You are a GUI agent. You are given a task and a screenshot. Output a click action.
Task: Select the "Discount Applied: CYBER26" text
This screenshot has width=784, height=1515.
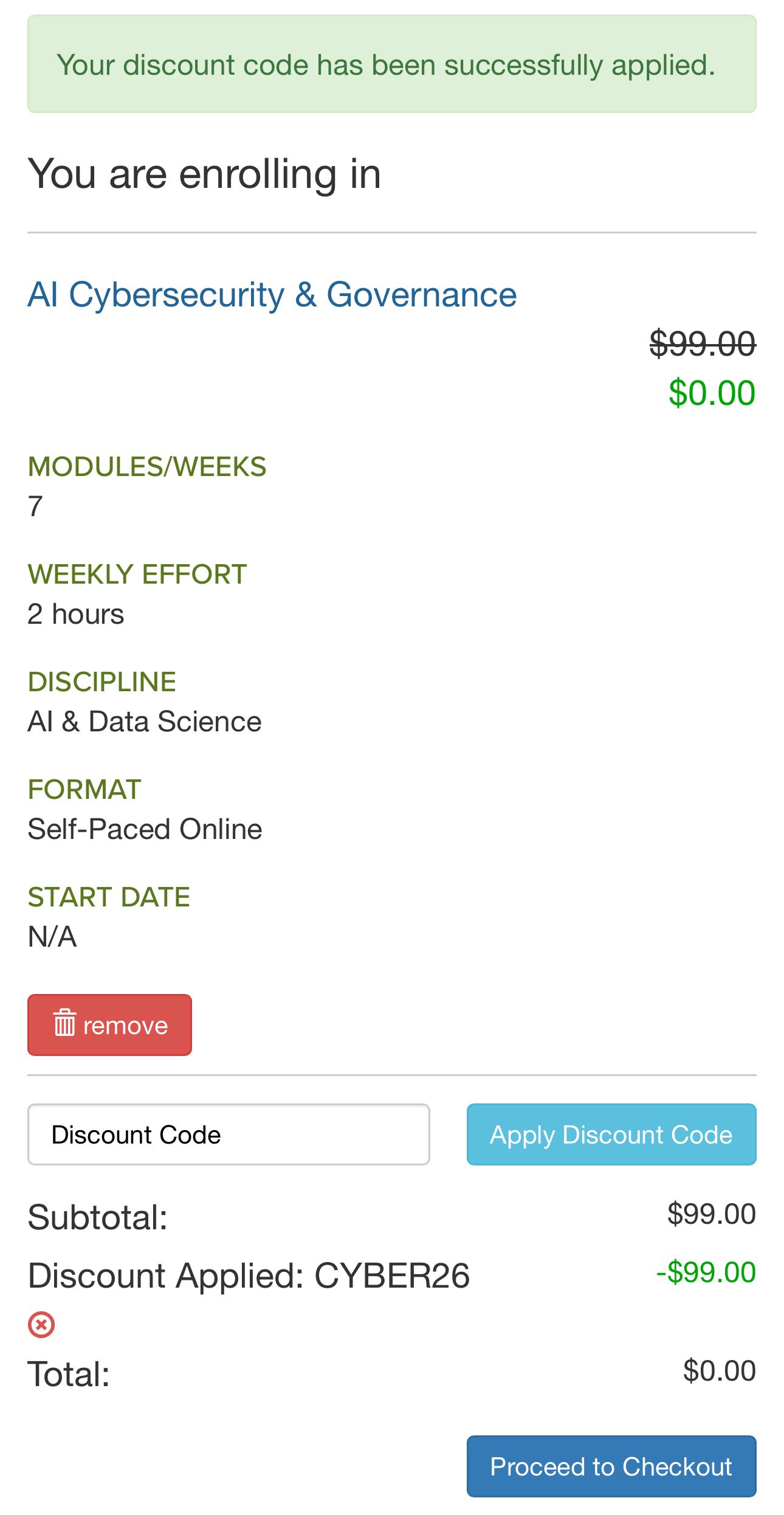coord(249,1275)
